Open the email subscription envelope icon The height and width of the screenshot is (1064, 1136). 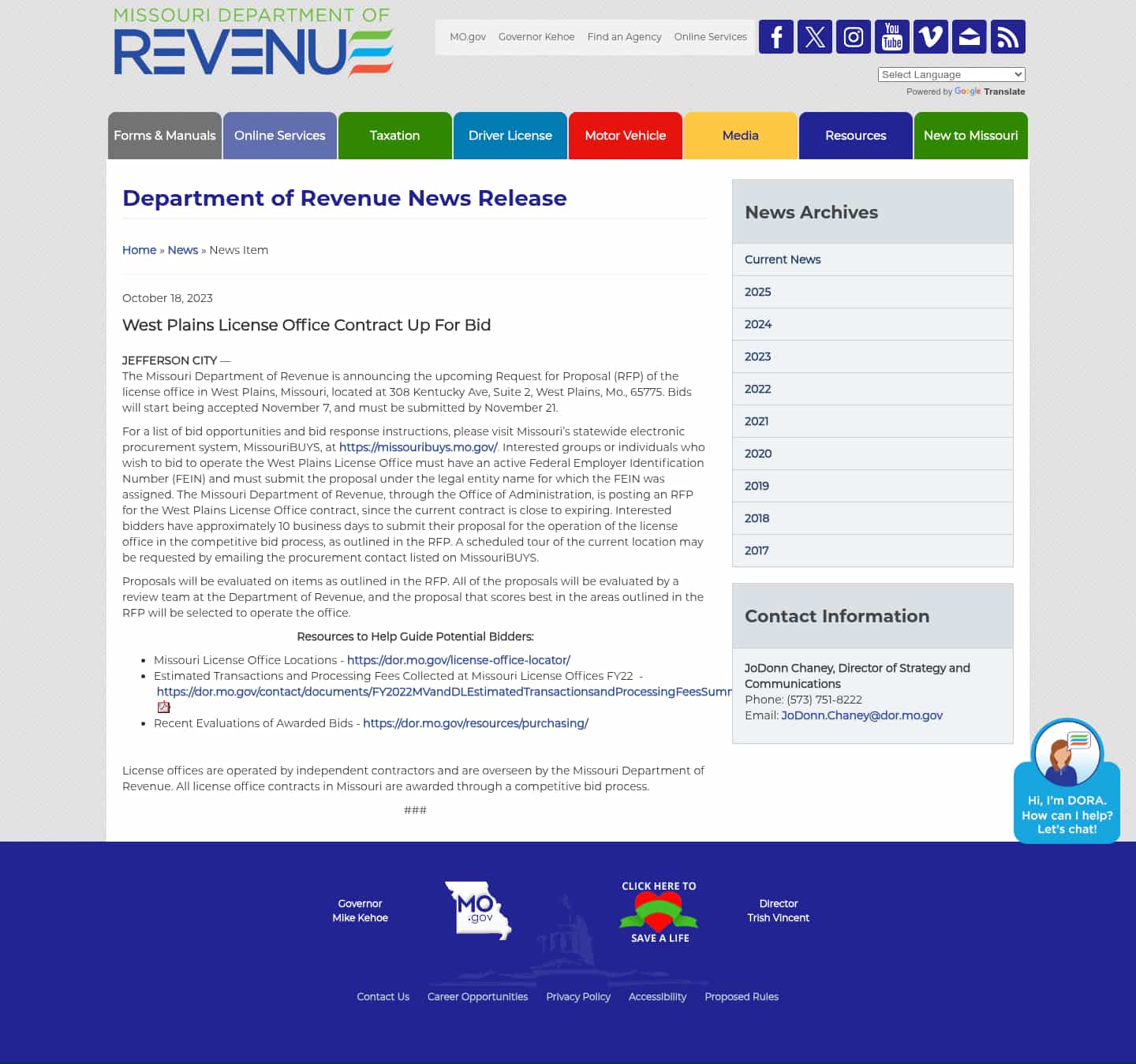tap(969, 36)
